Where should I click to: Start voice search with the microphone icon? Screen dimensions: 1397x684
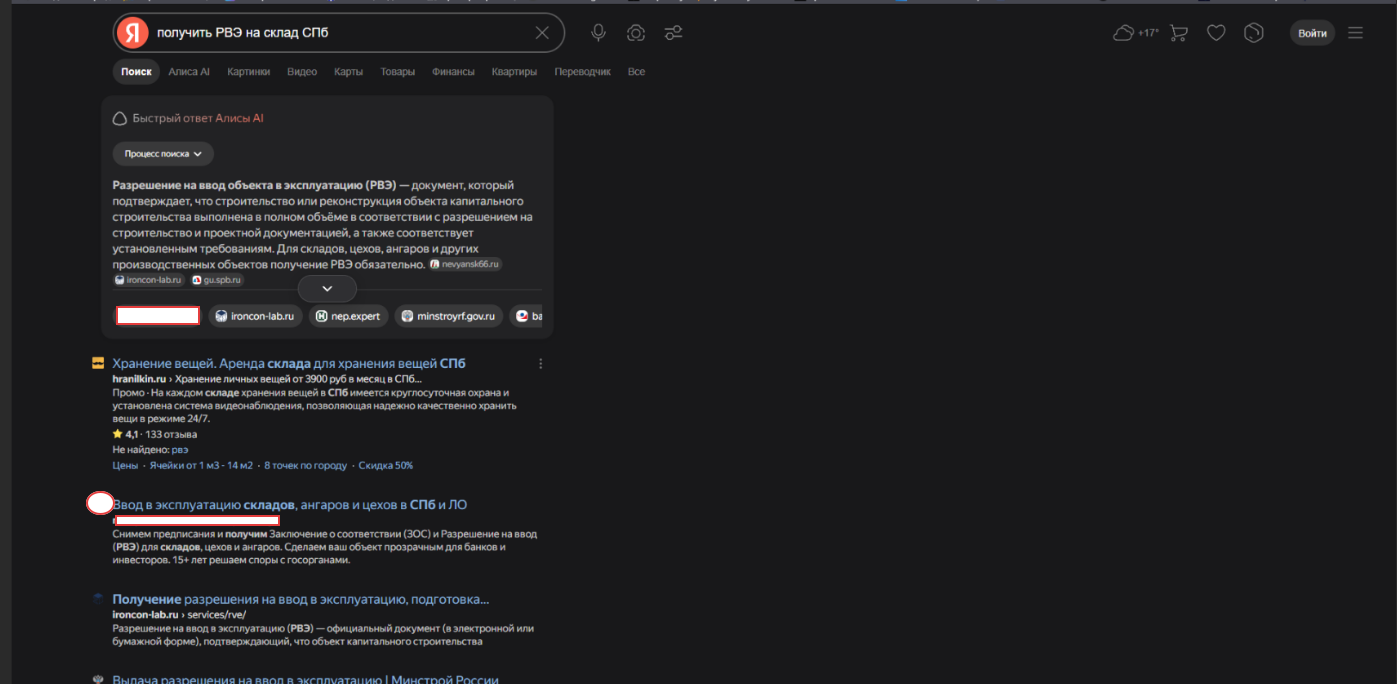pos(598,33)
